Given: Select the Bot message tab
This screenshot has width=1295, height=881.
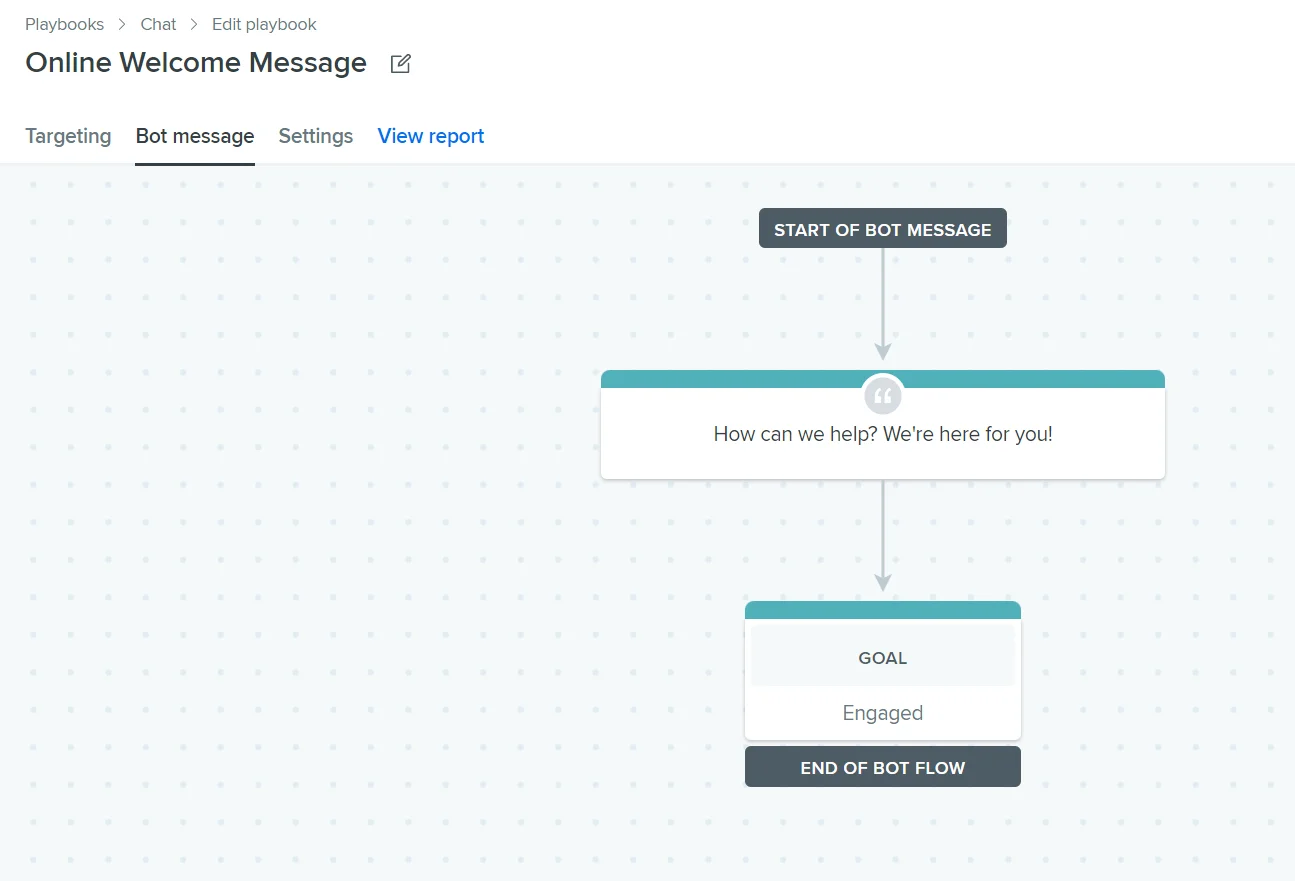Looking at the screenshot, I should (x=195, y=136).
